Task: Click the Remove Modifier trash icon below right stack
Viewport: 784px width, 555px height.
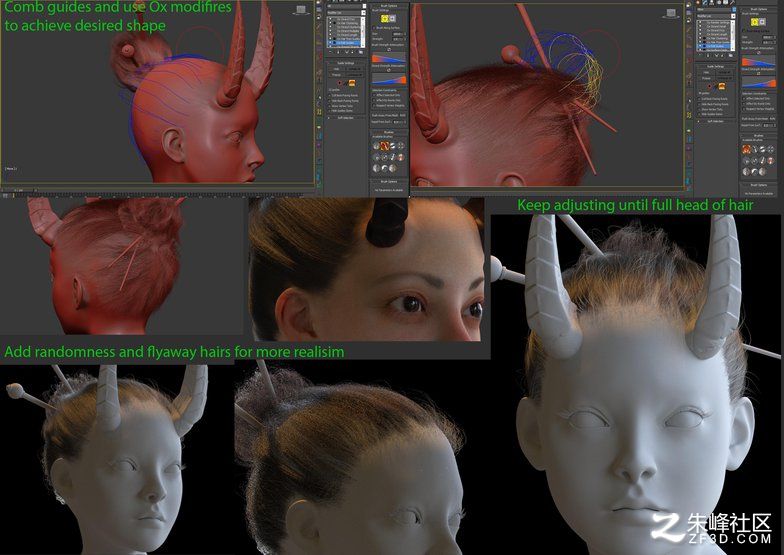Action: (x=722, y=56)
